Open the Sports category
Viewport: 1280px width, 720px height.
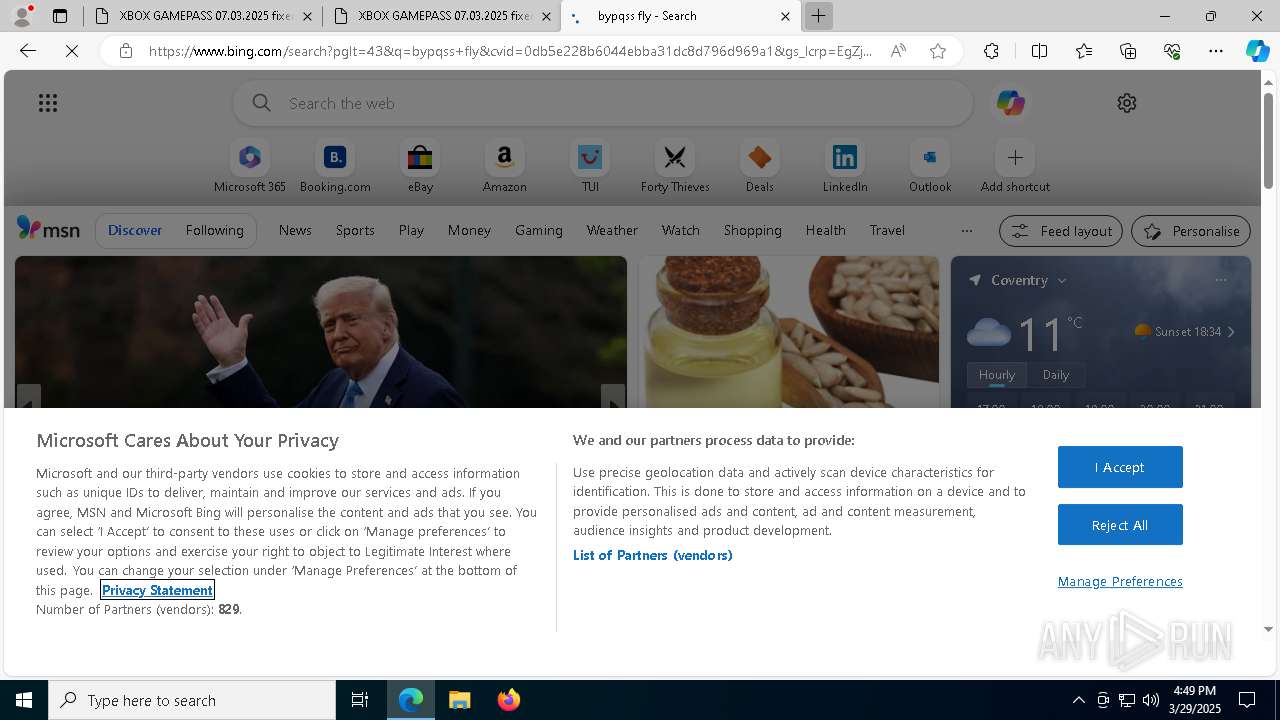click(355, 230)
